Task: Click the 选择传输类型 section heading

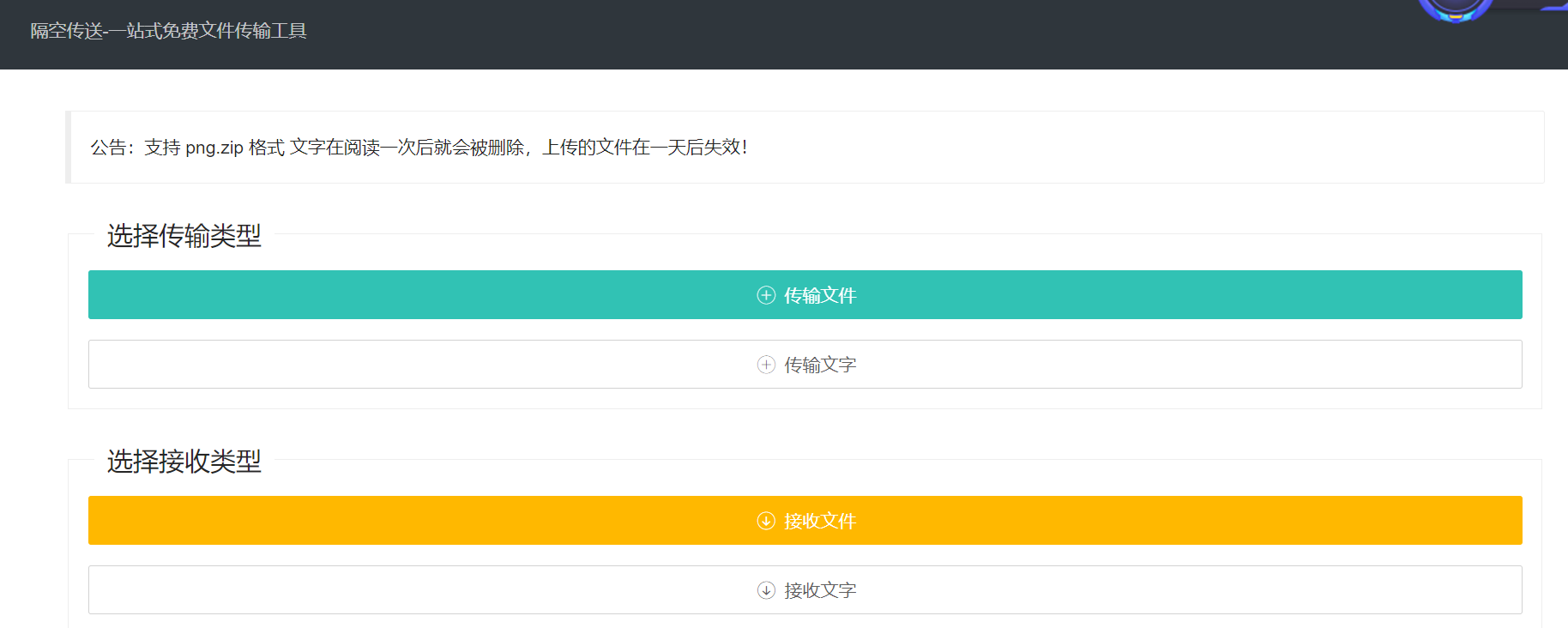Action: coord(184,235)
